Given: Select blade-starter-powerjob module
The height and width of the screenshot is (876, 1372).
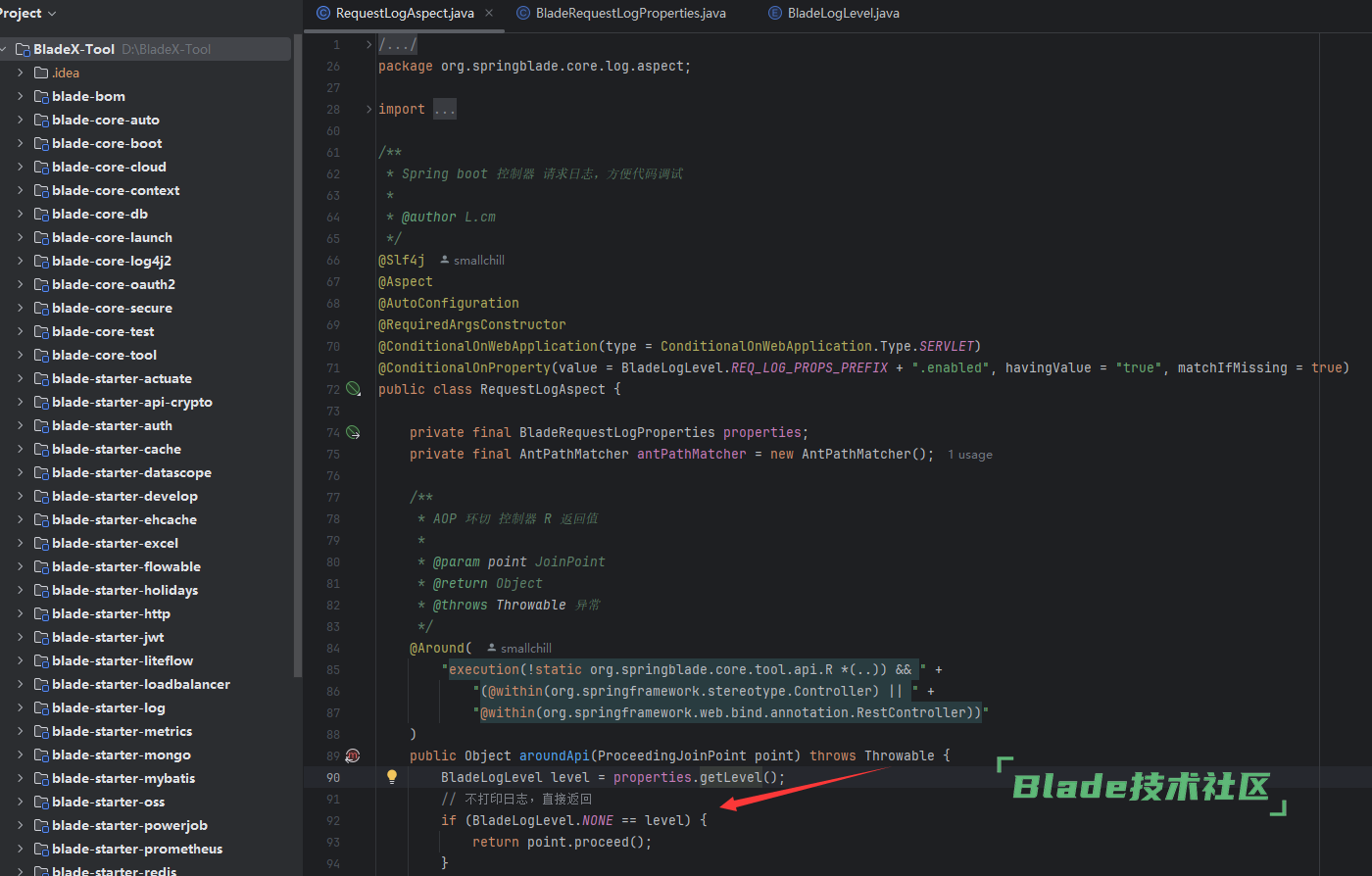Looking at the screenshot, I should point(129,825).
